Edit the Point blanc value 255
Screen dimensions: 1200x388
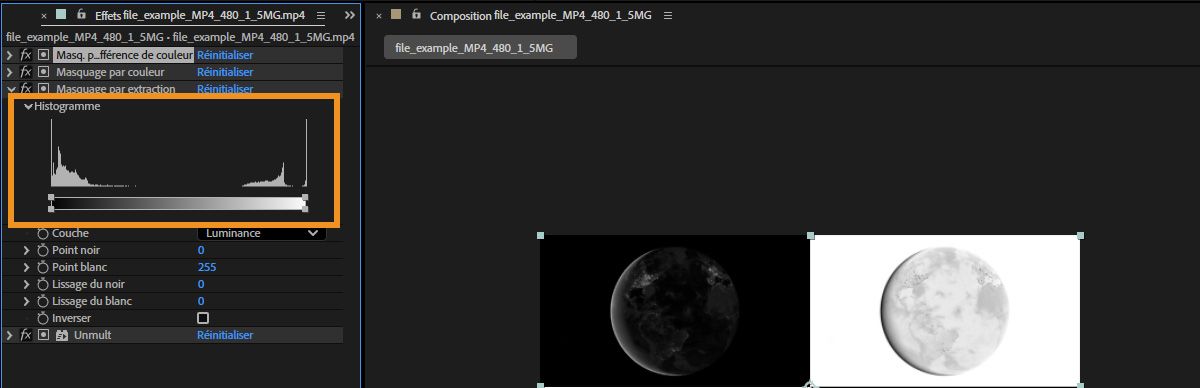point(207,267)
